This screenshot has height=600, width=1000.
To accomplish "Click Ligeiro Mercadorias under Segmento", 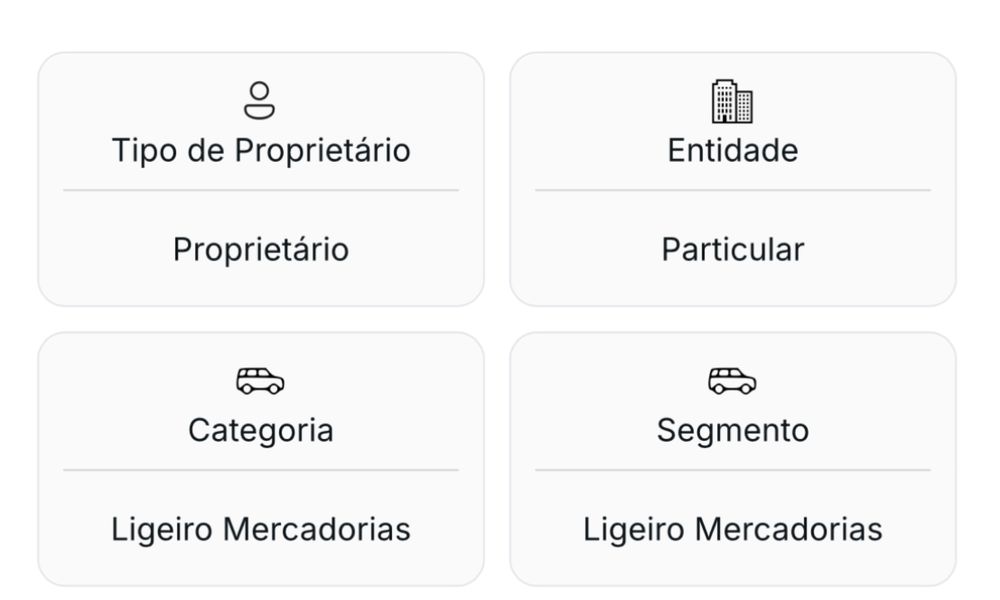I will [733, 530].
